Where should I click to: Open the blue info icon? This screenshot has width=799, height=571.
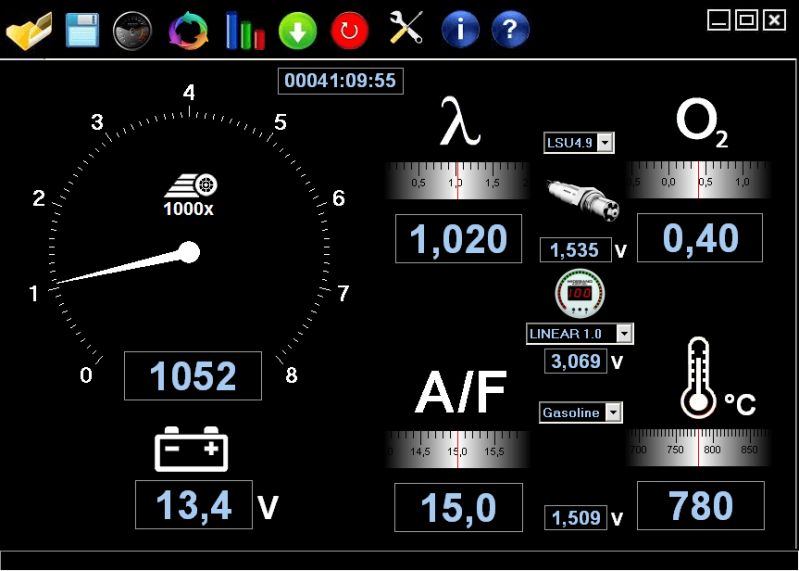(461, 30)
